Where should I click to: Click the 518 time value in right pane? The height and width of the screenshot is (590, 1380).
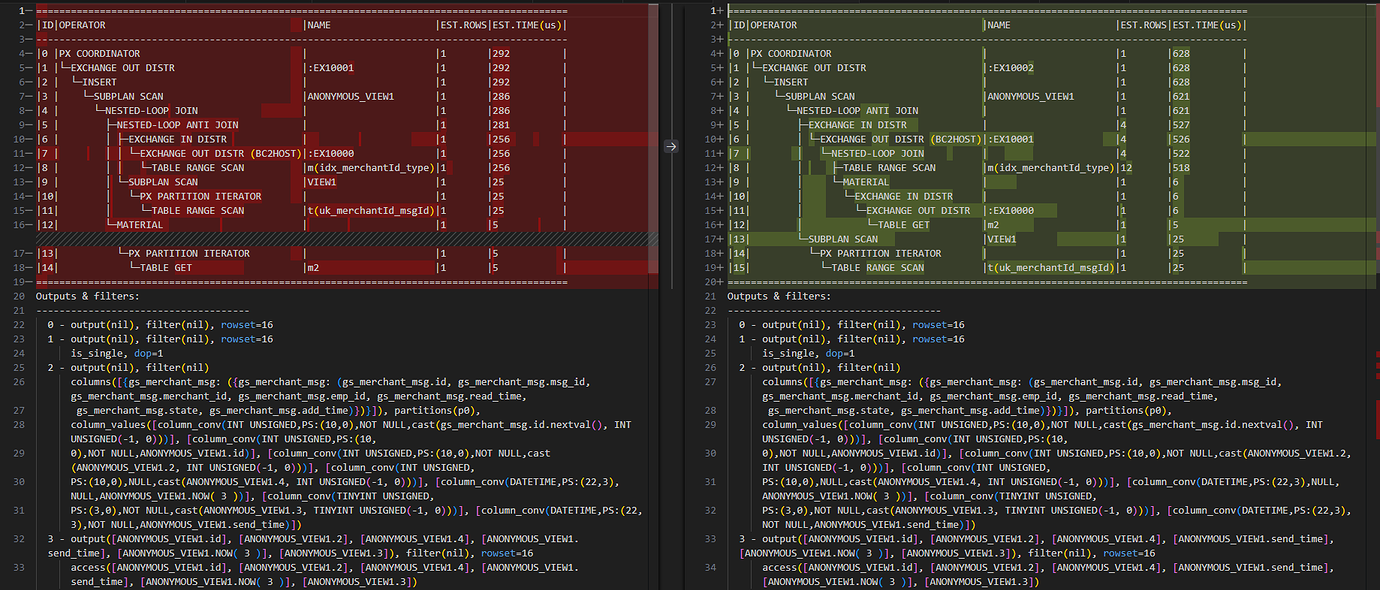(x=1181, y=168)
